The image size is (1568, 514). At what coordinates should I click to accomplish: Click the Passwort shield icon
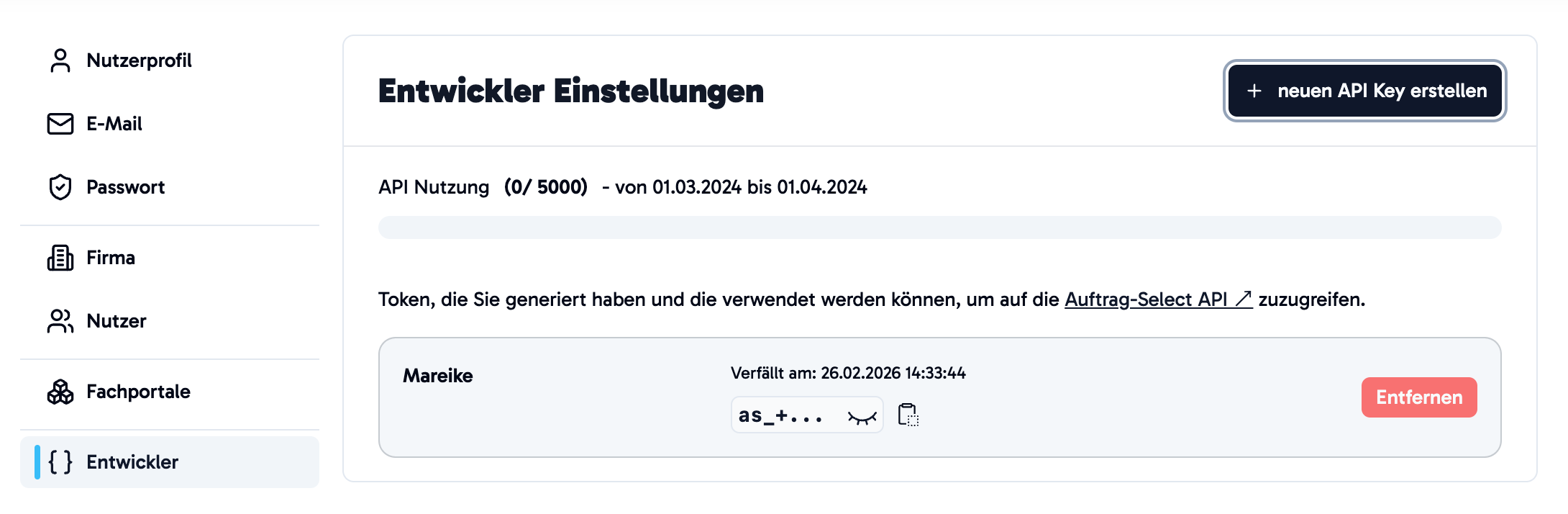(x=60, y=187)
